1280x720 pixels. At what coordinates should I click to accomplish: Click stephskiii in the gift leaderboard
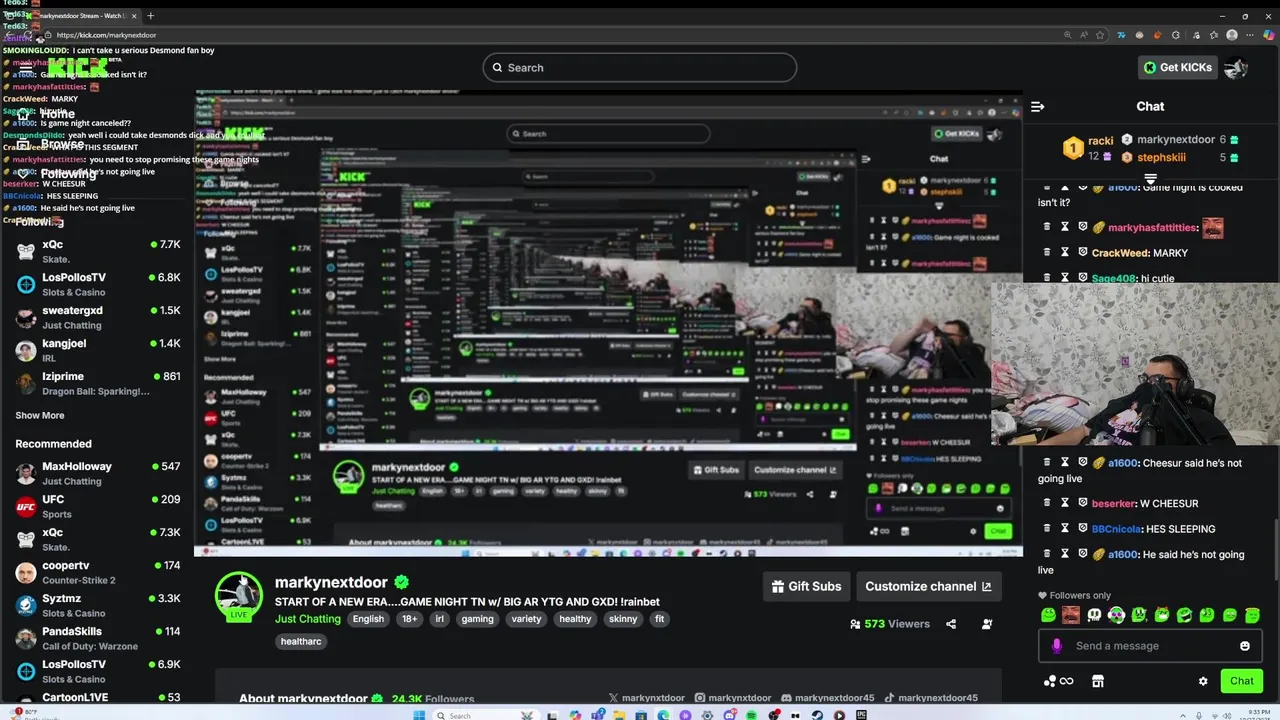tap(1161, 157)
